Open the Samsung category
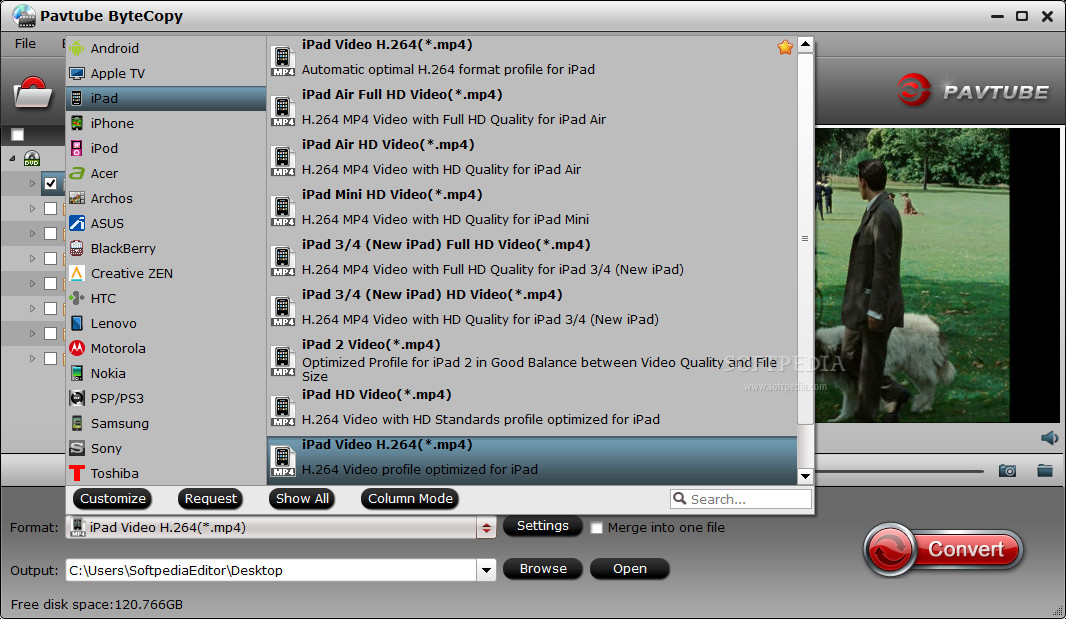 pos(166,423)
